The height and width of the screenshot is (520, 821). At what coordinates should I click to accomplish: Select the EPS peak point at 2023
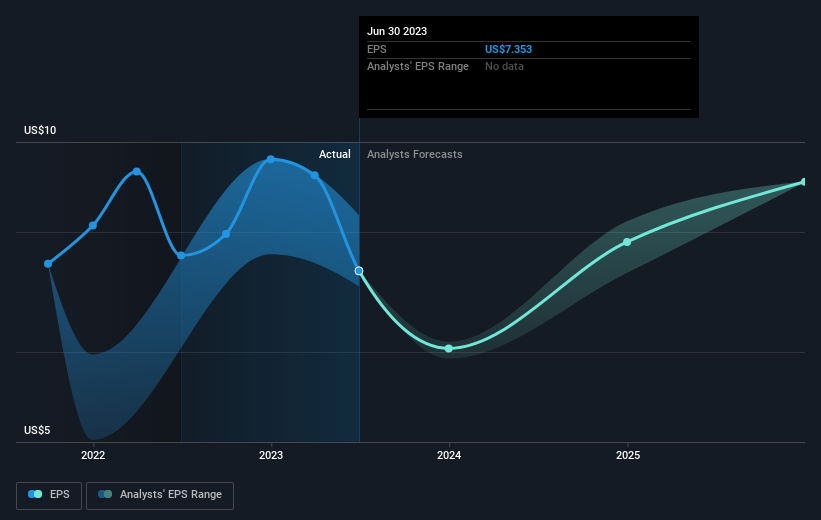pos(271,159)
